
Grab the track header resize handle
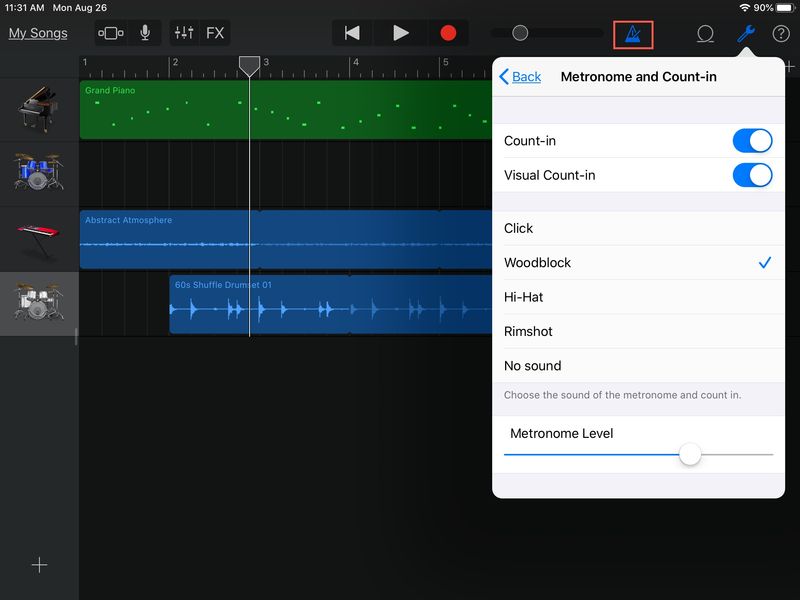(x=76, y=337)
